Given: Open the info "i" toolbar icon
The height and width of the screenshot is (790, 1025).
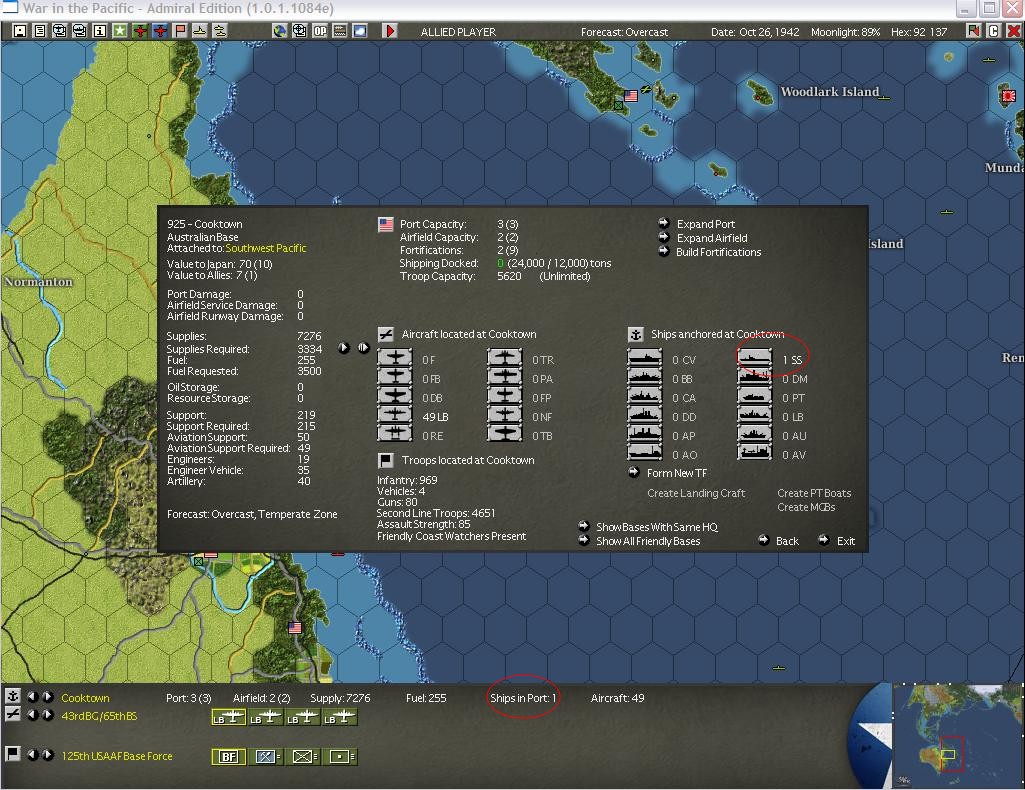Looking at the screenshot, I should coord(99,31).
